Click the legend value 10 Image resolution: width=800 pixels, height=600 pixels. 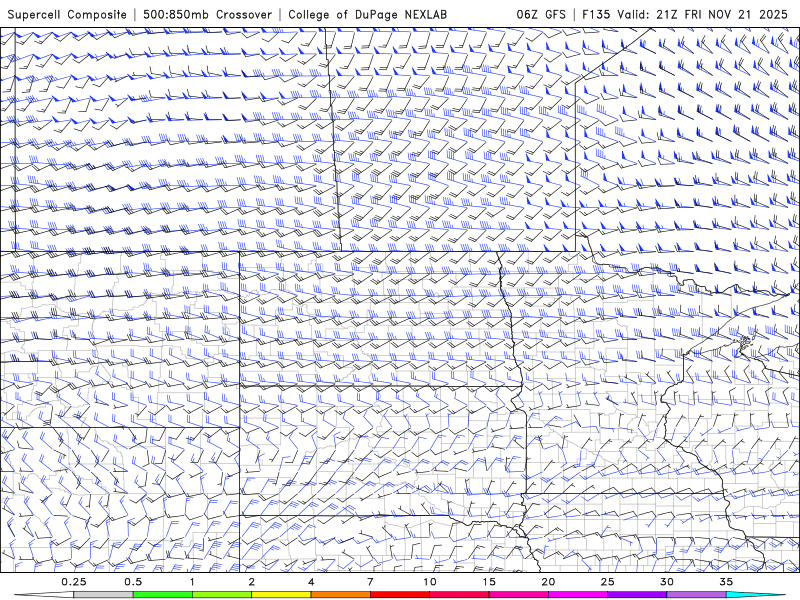point(430,582)
